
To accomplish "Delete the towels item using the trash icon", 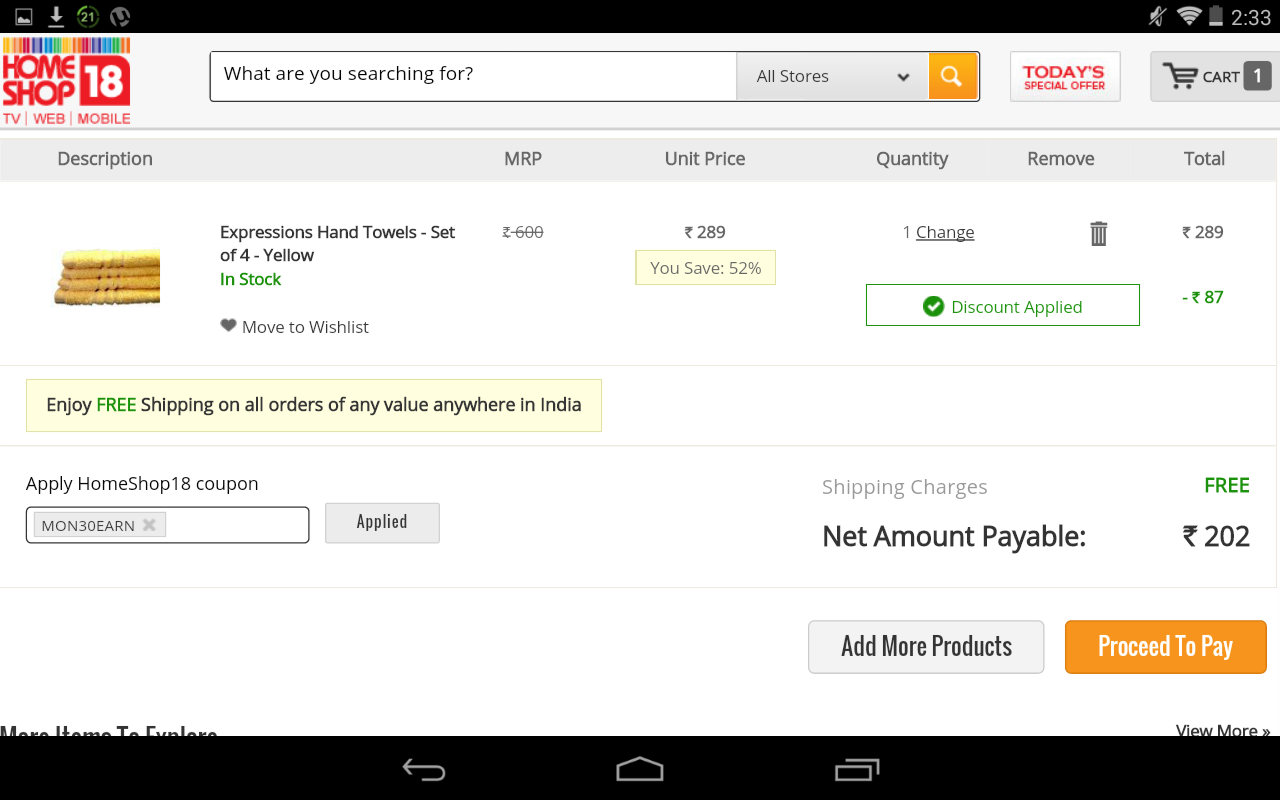I will click(x=1098, y=233).
